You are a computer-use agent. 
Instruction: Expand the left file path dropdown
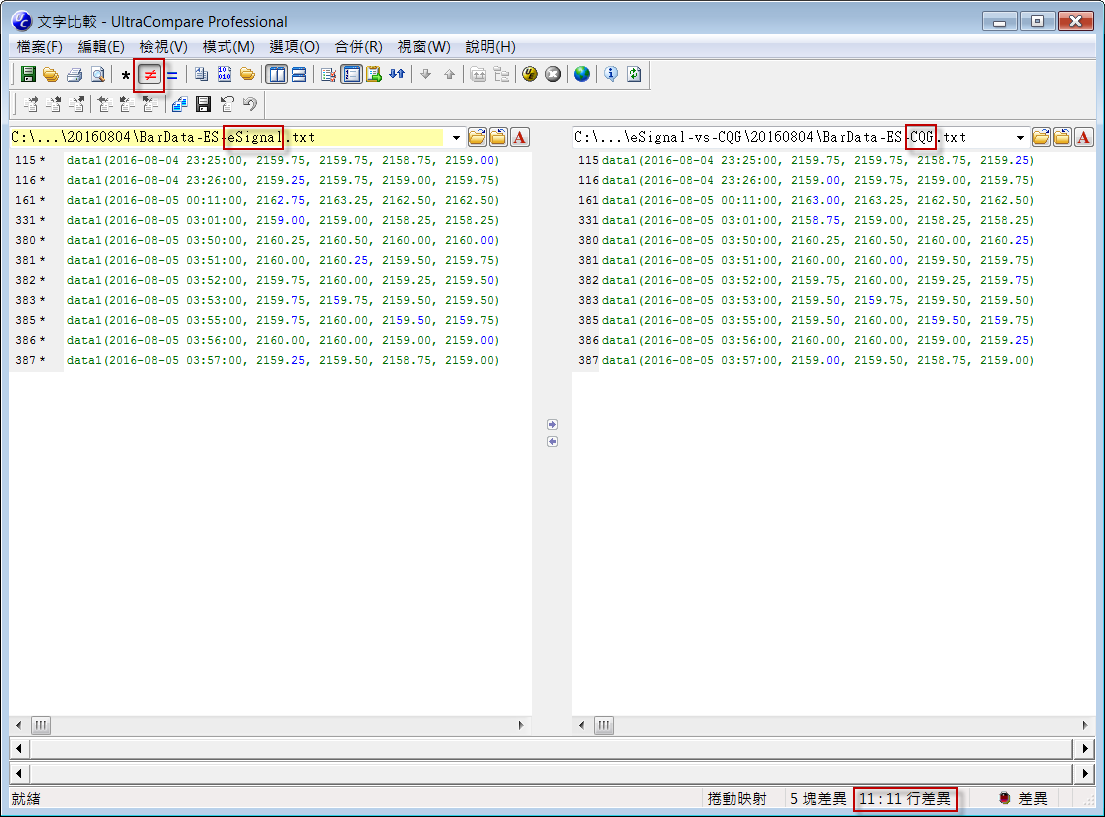[456, 137]
